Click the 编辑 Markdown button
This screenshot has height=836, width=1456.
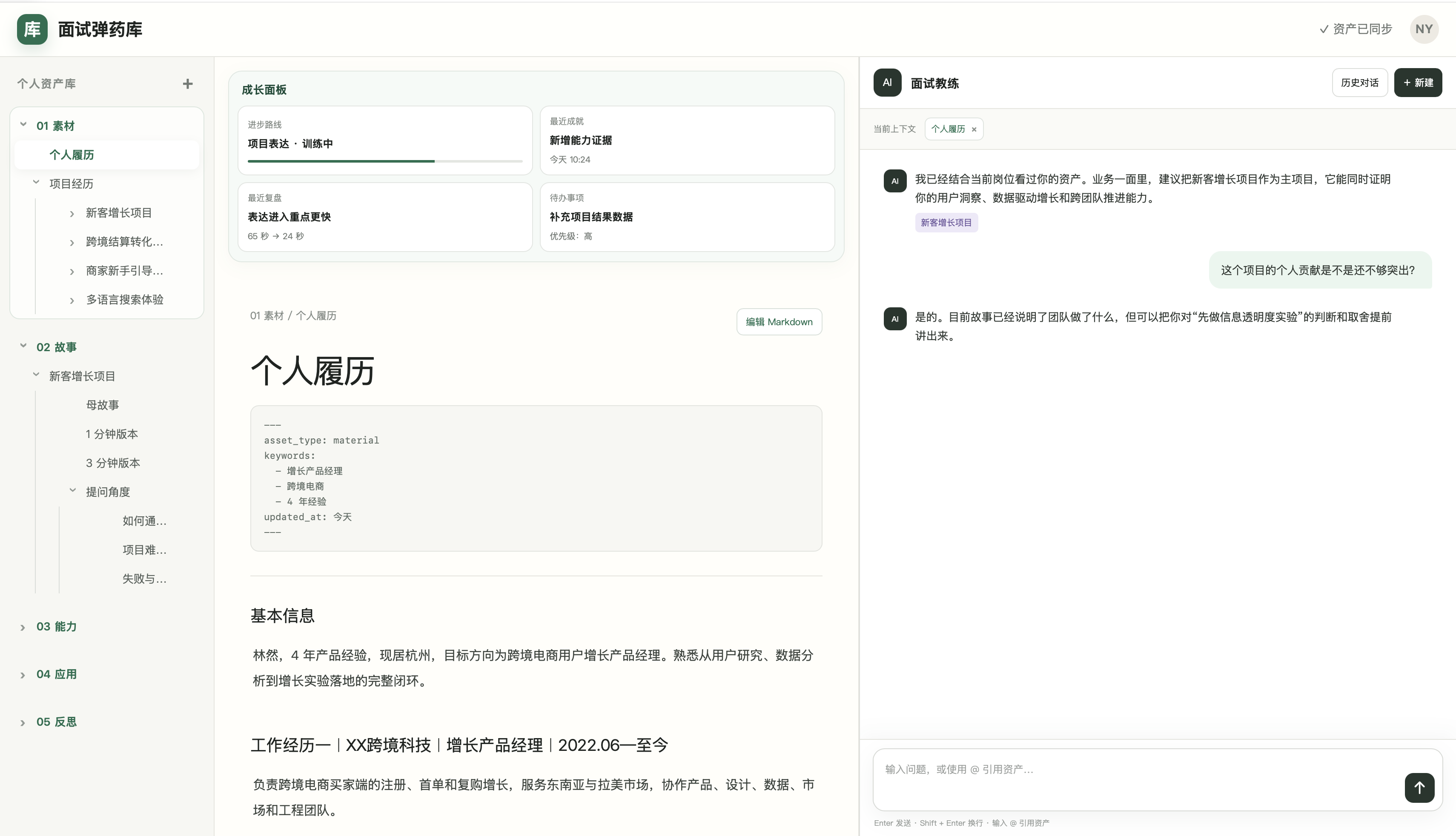click(779, 321)
